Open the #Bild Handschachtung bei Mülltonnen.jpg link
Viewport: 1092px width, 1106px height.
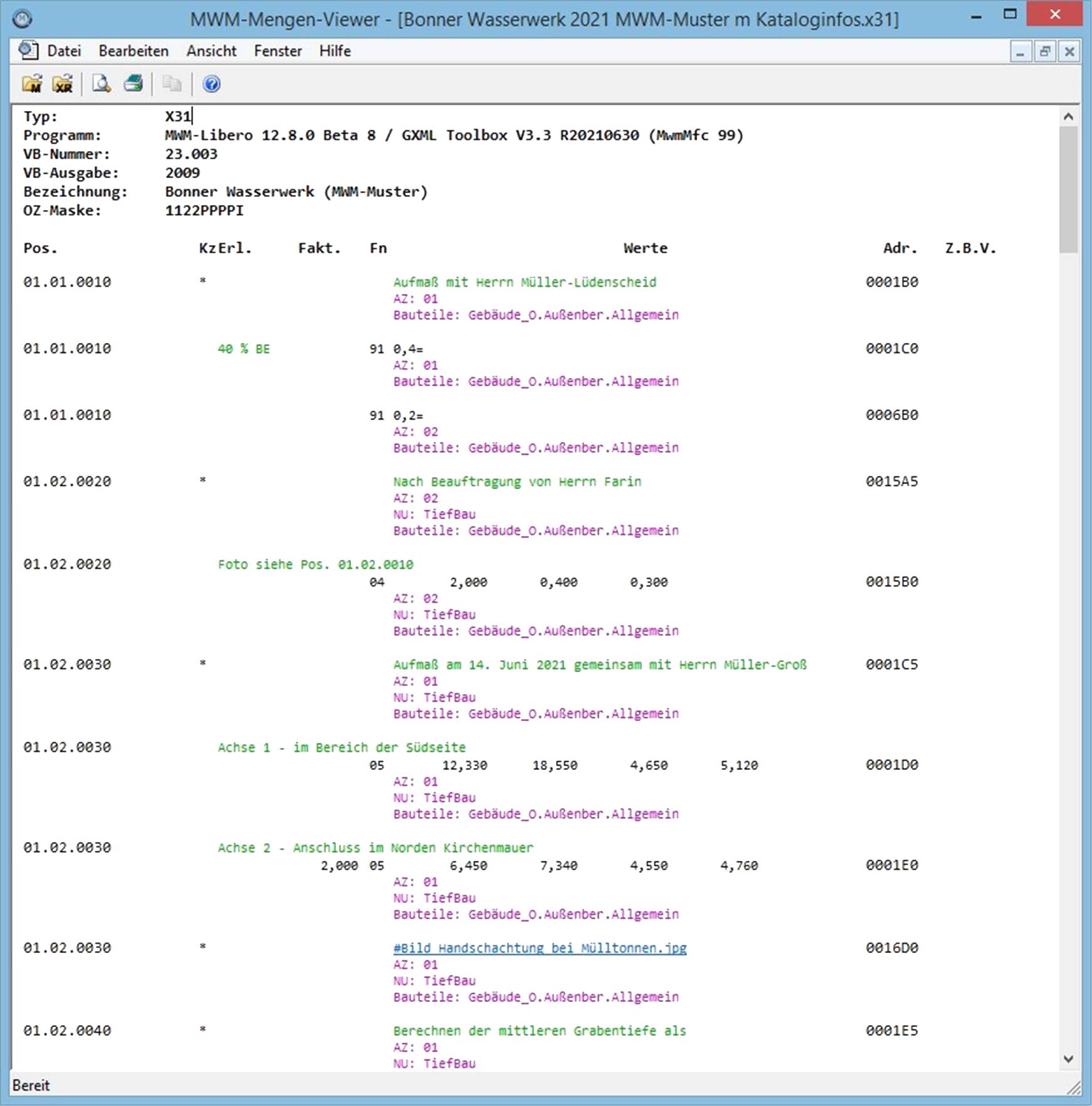coord(540,948)
